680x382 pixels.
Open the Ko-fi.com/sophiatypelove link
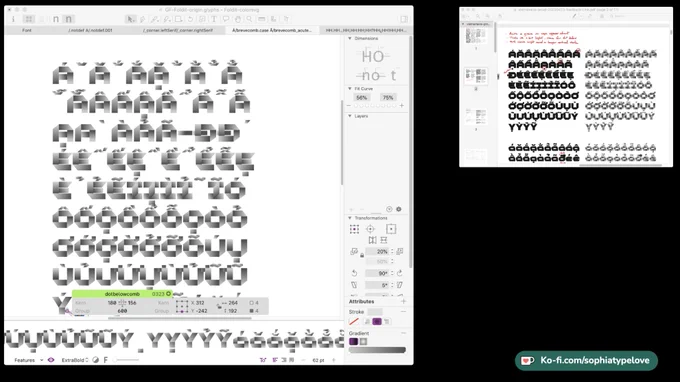click(x=586, y=361)
